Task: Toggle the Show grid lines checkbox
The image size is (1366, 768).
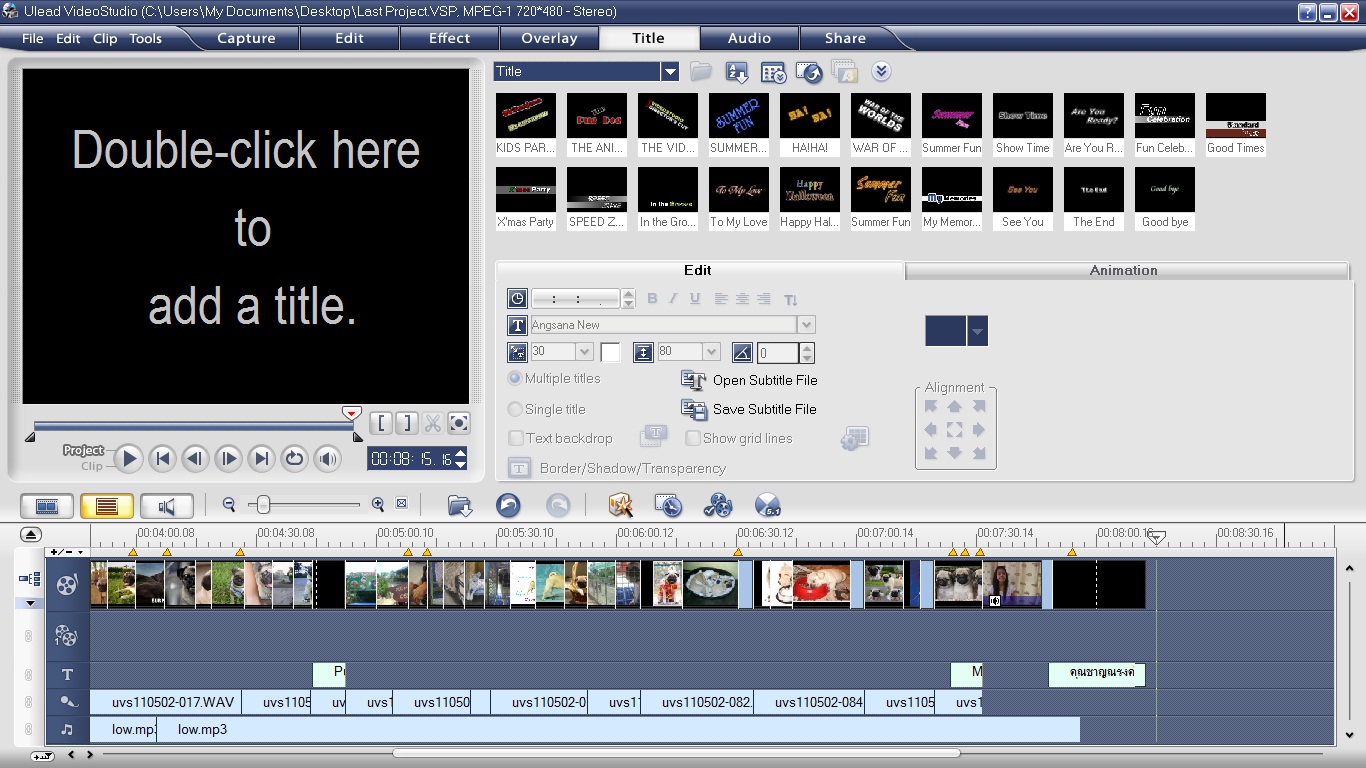Action: point(693,438)
